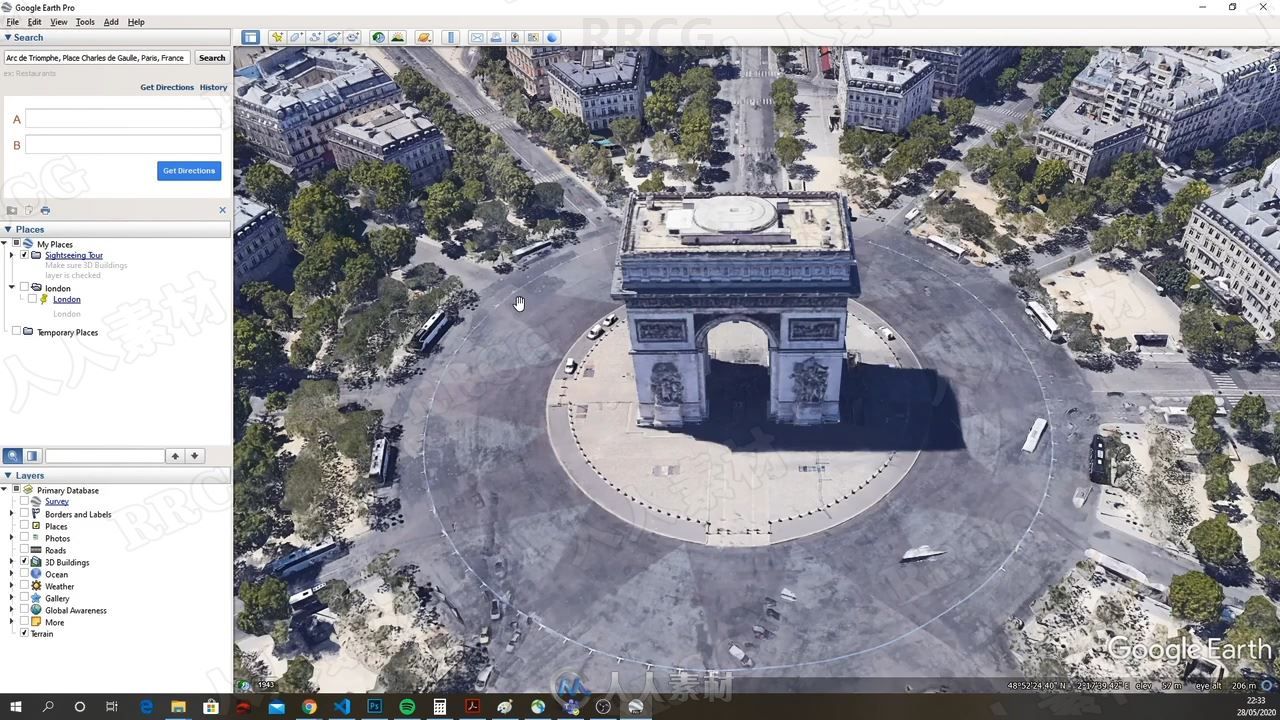Click the search panel folder icon
Image resolution: width=1280 pixels, height=720 pixels.
click(x=12, y=210)
